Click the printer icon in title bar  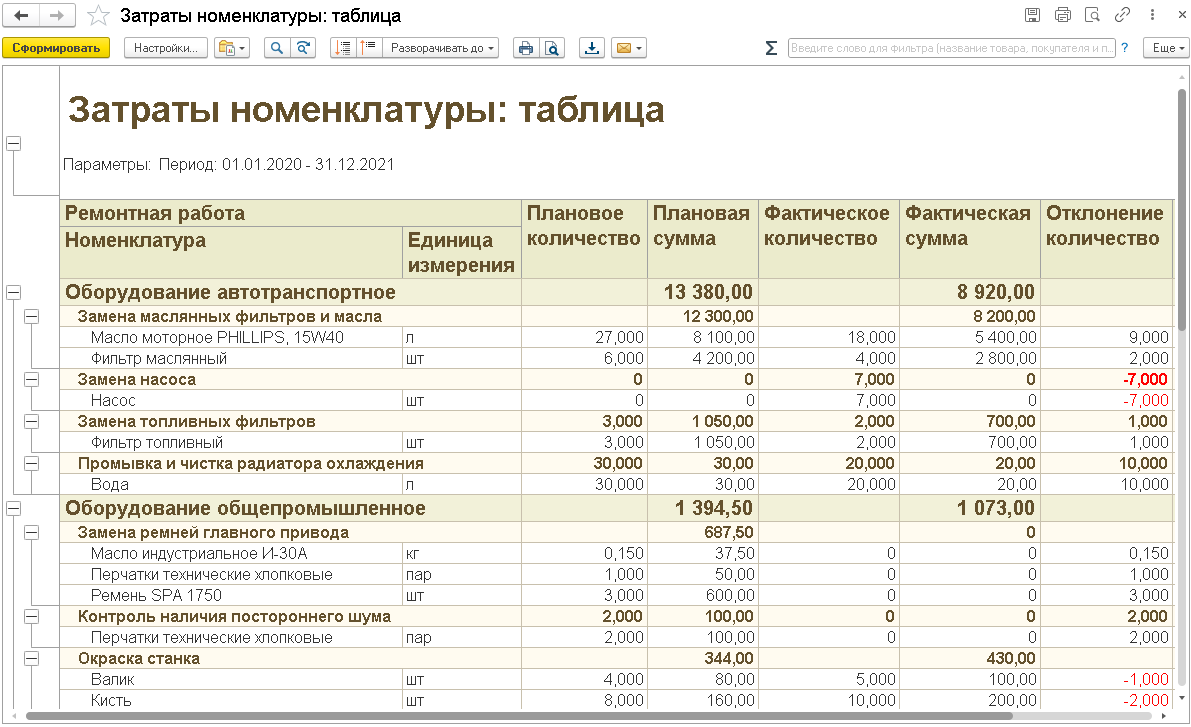coord(1063,14)
